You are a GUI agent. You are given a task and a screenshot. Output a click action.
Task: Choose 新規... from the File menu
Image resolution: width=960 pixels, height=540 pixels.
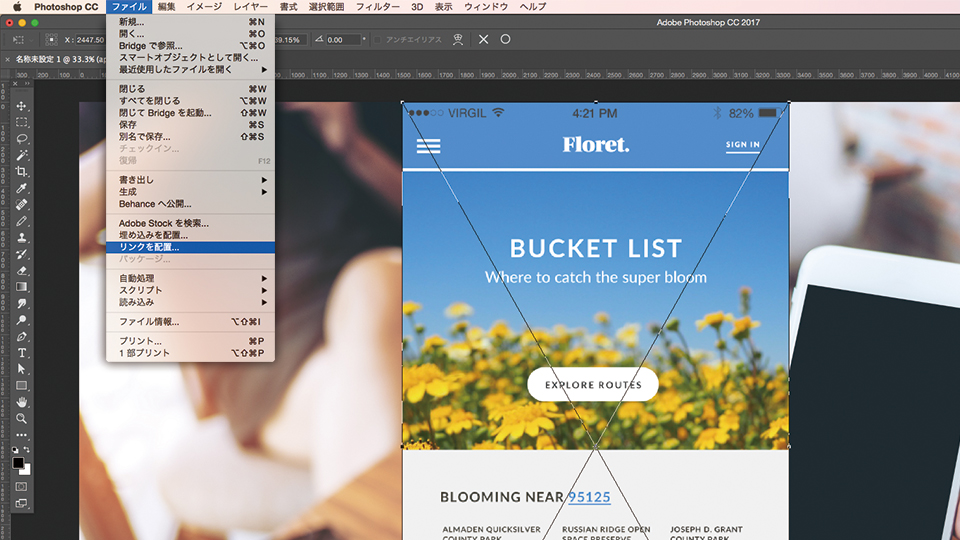[190, 21]
